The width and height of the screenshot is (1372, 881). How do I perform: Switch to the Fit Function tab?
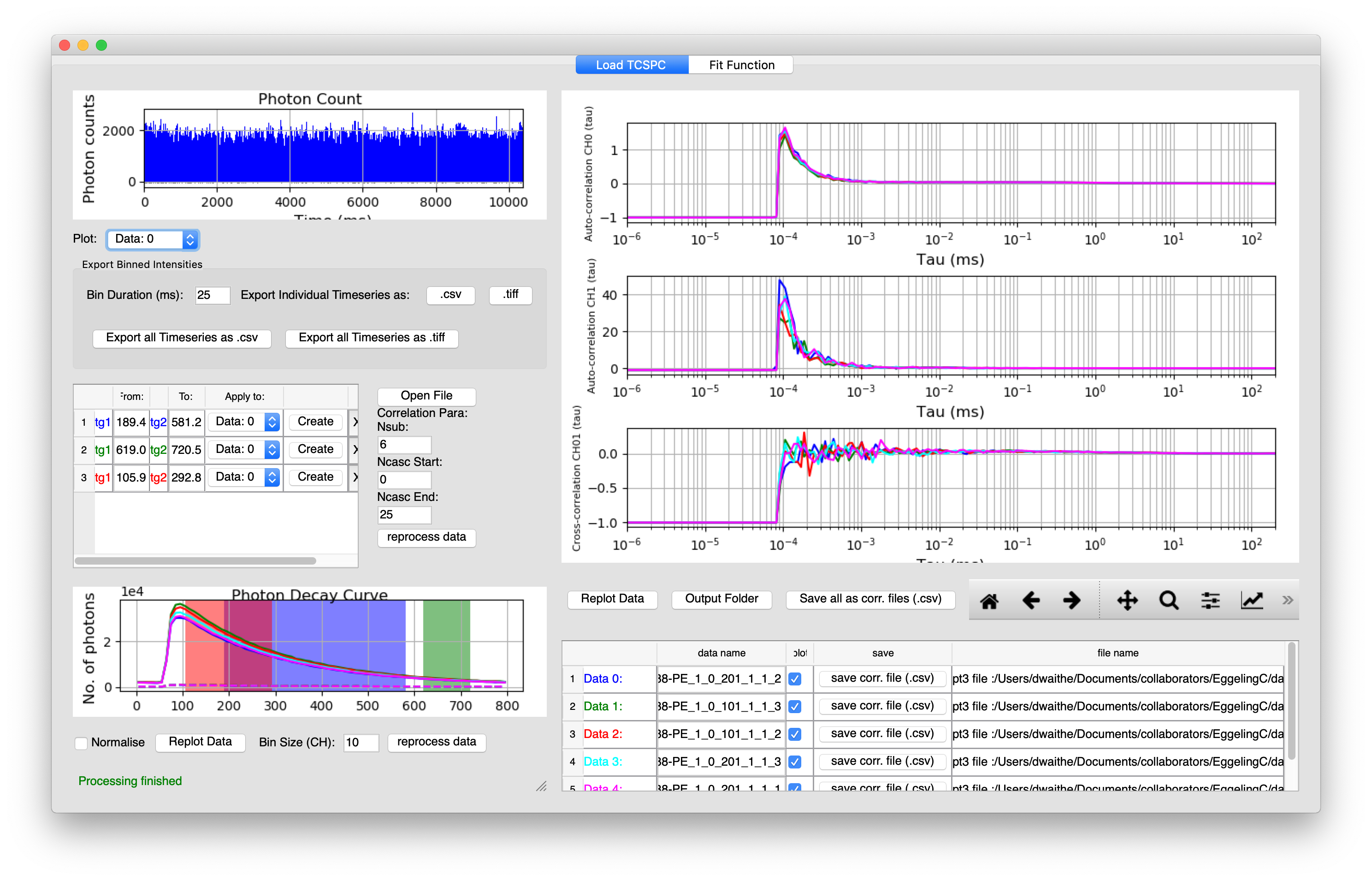[x=741, y=65]
